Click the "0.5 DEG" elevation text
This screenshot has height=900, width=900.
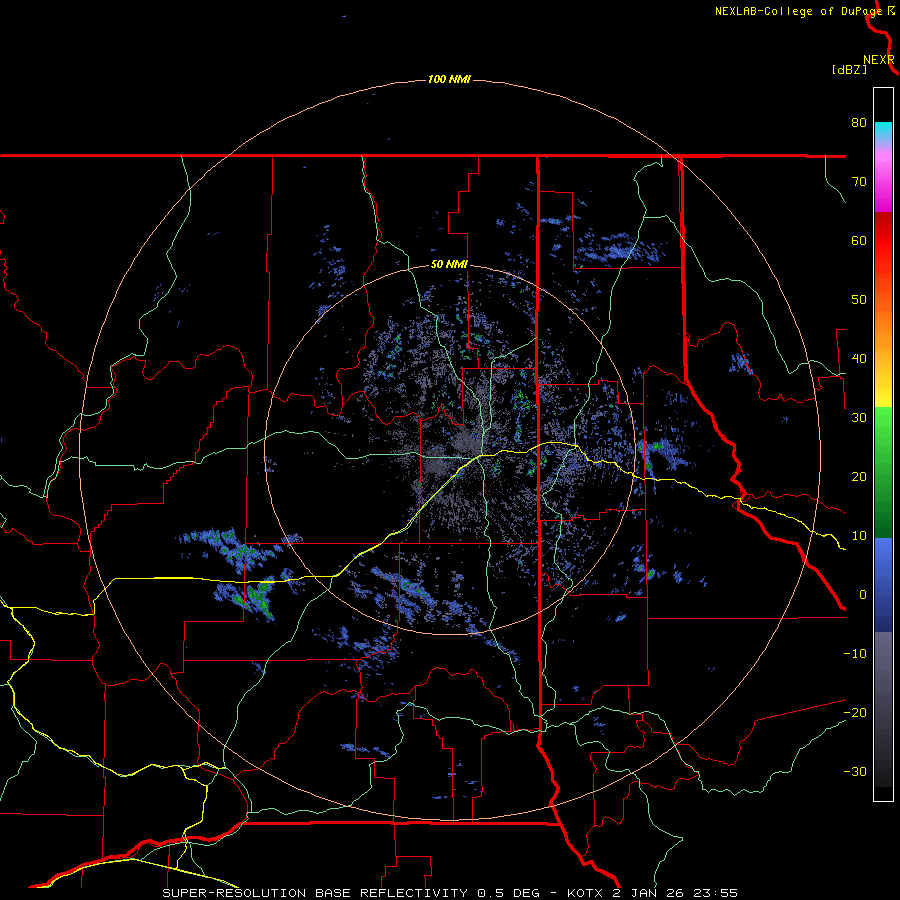click(508, 893)
